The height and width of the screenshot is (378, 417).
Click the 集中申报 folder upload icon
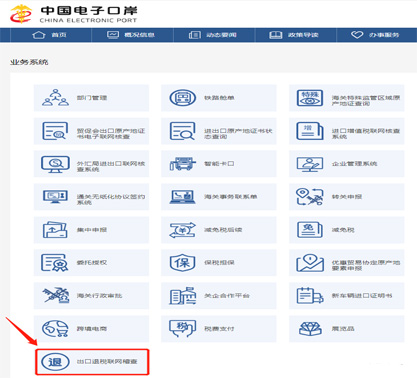[x=55, y=230]
